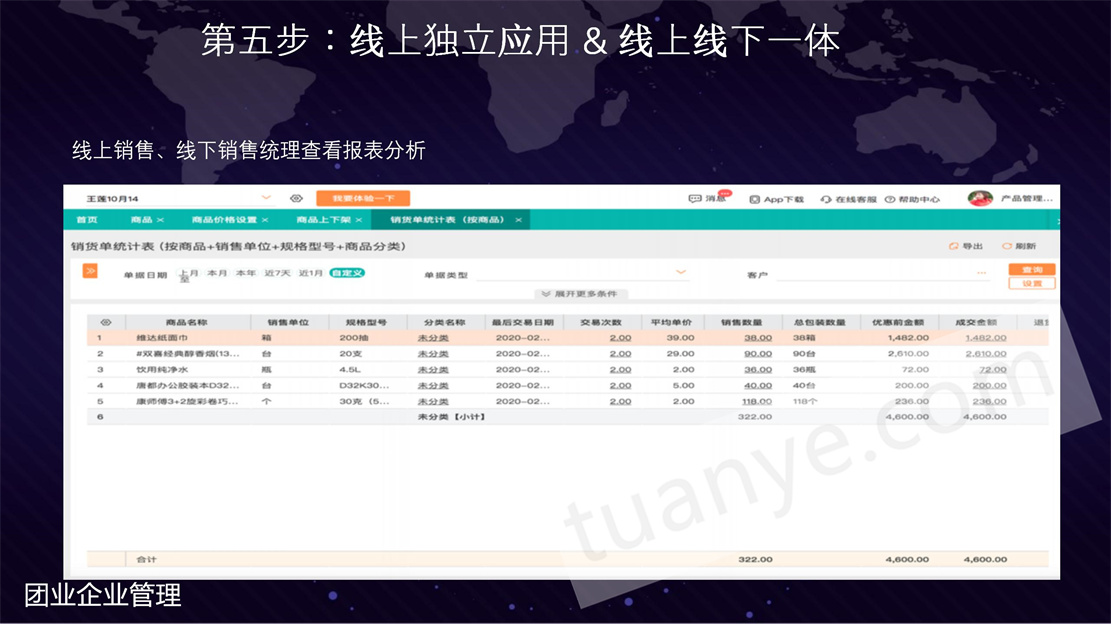Close the 商品上下架 tab
Image resolution: width=1111 pixels, height=624 pixels.
coord(359,220)
